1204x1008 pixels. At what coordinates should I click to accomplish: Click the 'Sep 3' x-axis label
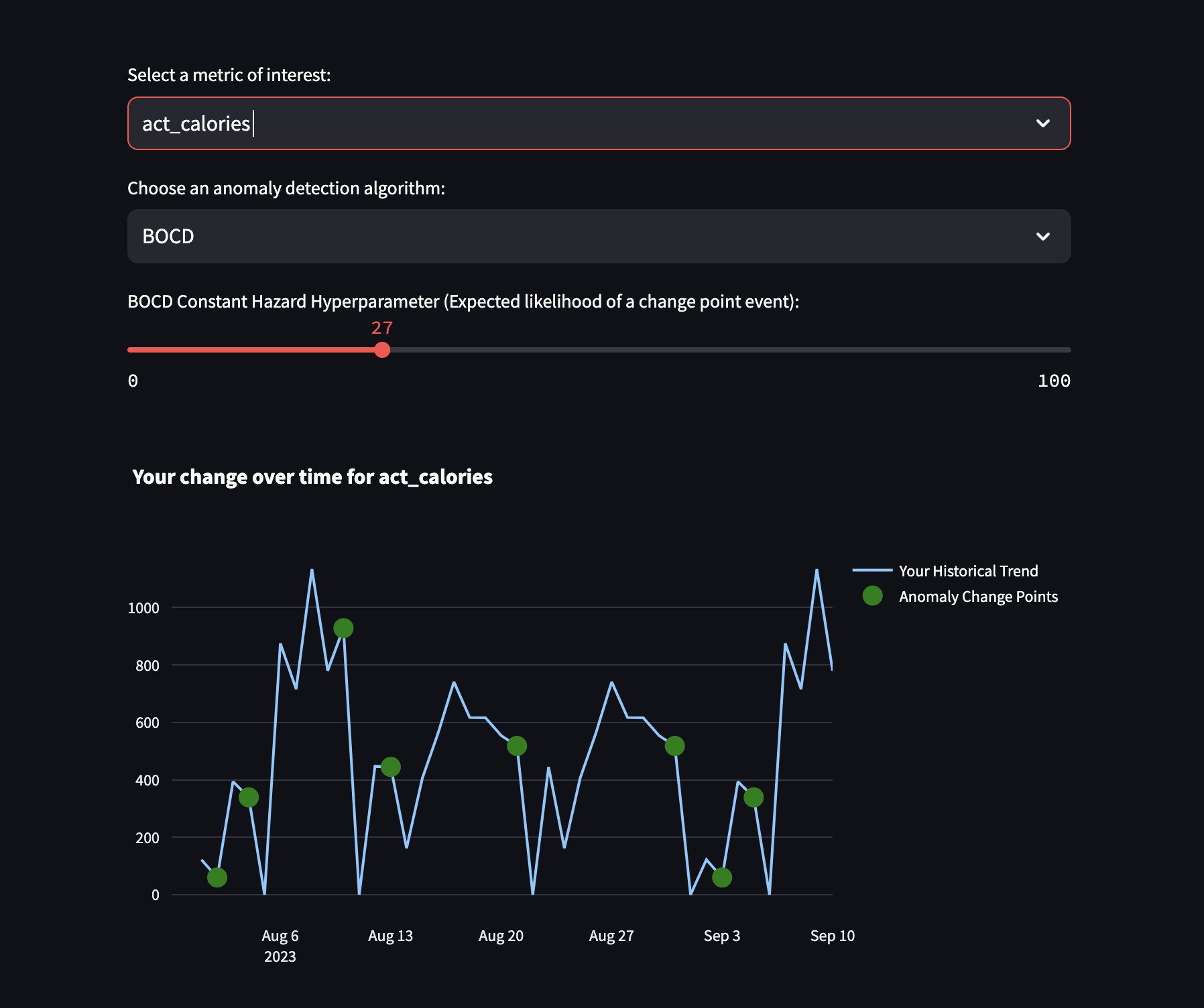click(722, 936)
